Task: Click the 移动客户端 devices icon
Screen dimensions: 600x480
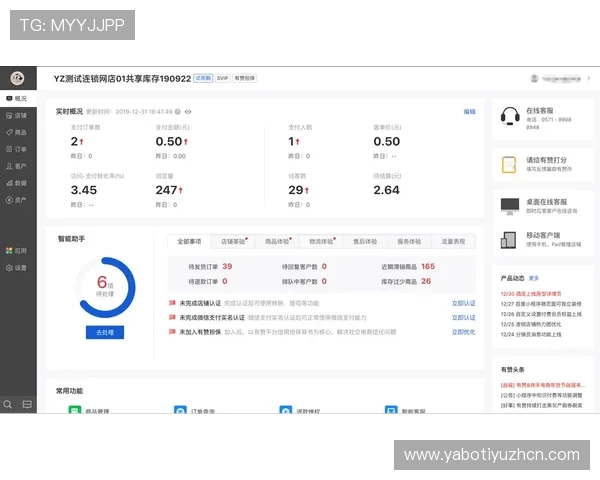Action: 509,240
